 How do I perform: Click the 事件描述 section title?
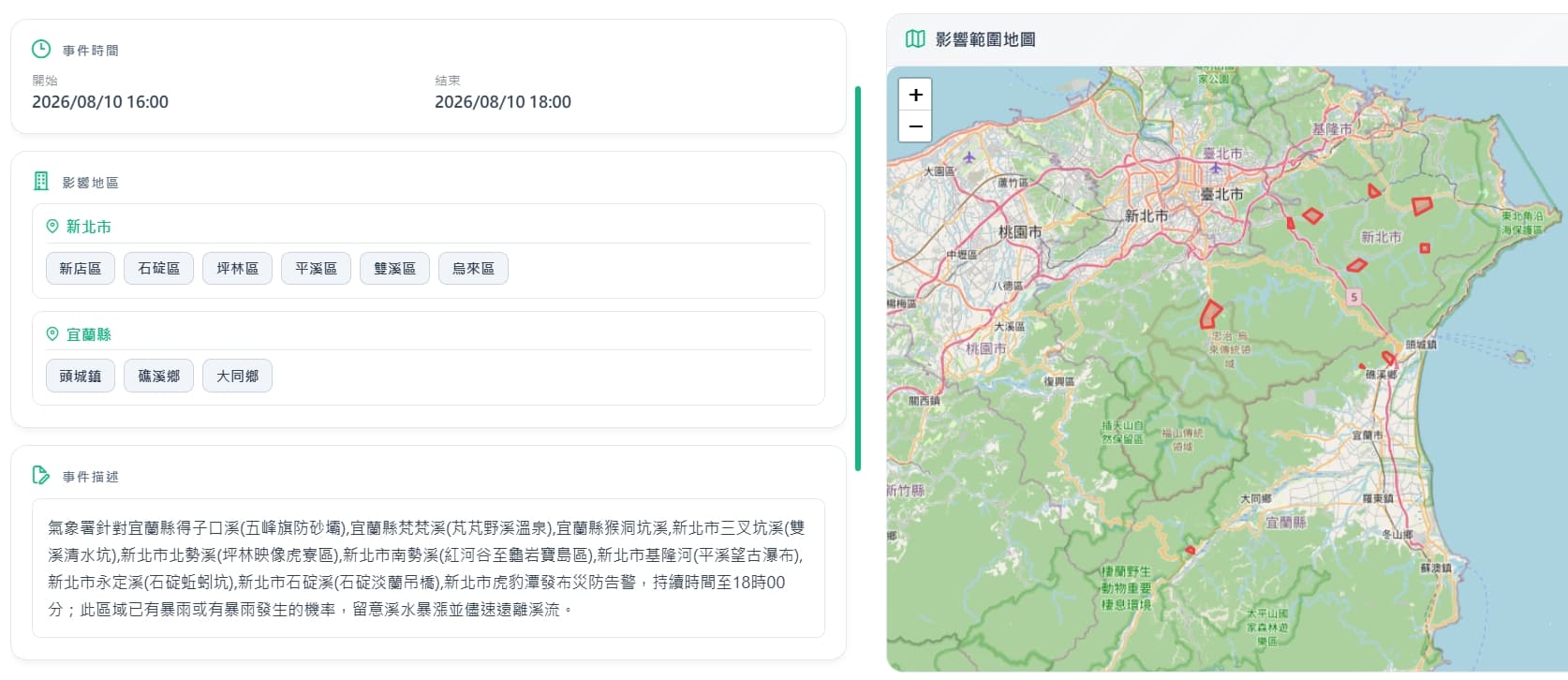click(x=91, y=477)
